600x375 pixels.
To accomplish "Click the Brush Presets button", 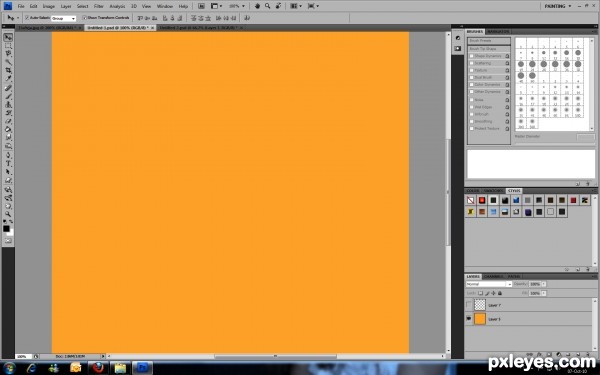I will tap(489, 41).
